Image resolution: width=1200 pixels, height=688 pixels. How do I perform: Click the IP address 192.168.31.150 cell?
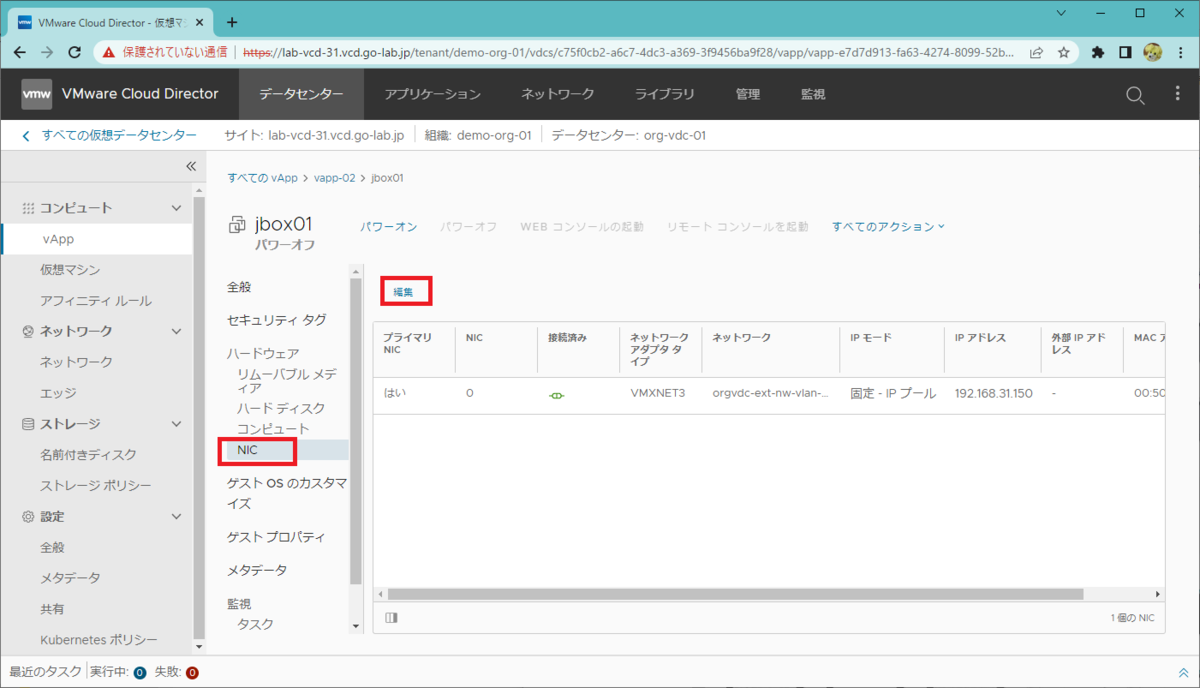(993, 394)
